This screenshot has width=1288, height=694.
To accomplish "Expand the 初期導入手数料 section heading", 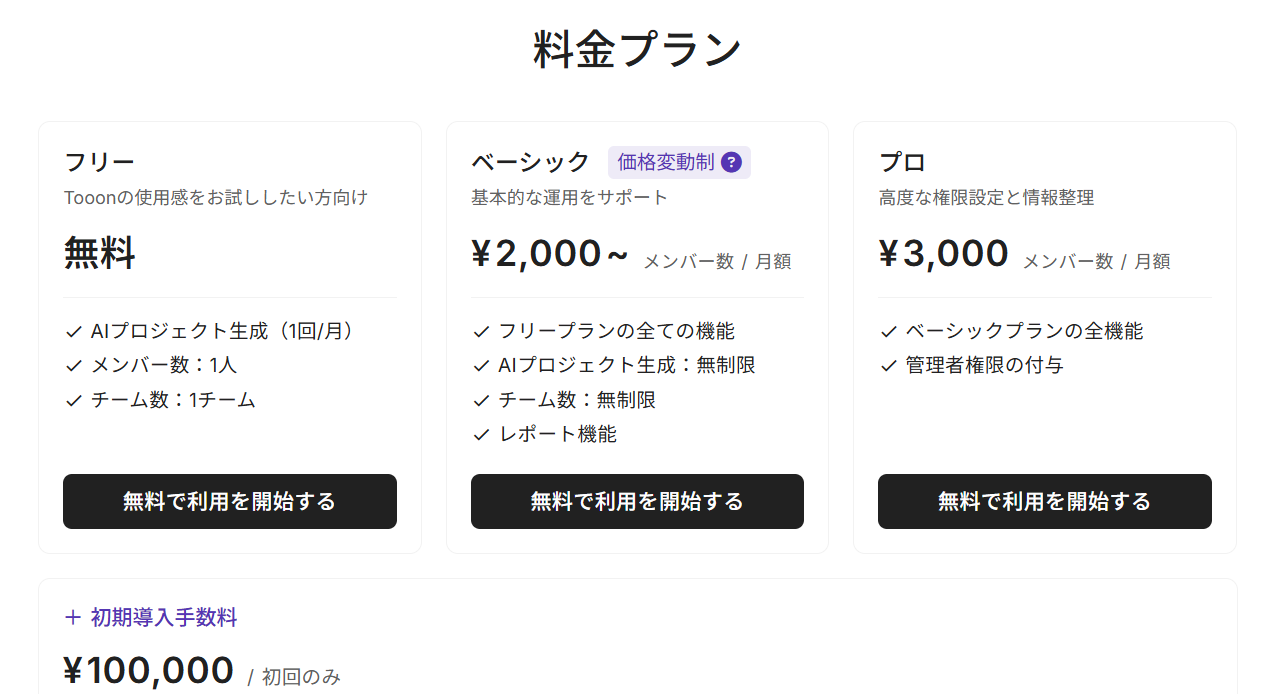I will pyautogui.click(x=164, y=618).
